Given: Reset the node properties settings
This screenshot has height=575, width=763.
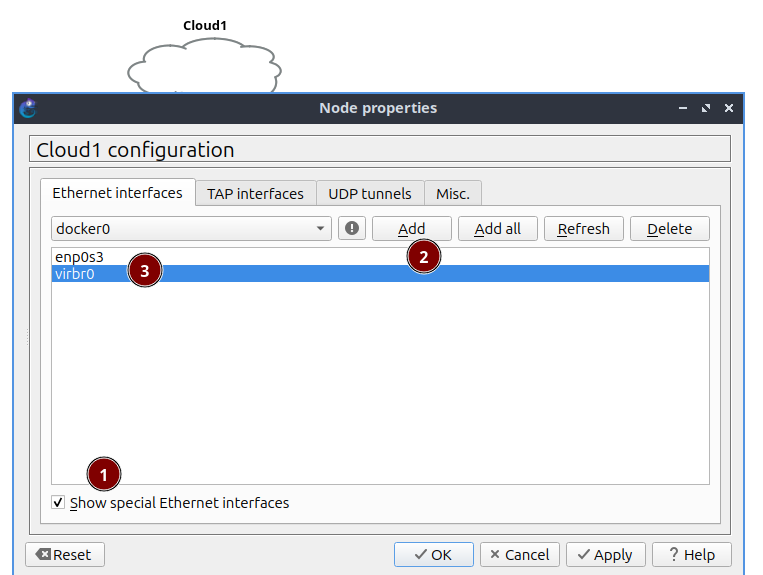Looking at the screenshot, I should [64, 554].
